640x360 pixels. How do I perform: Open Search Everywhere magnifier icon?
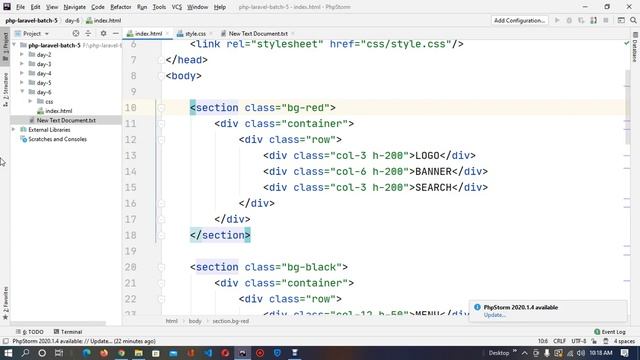(633, 20)
